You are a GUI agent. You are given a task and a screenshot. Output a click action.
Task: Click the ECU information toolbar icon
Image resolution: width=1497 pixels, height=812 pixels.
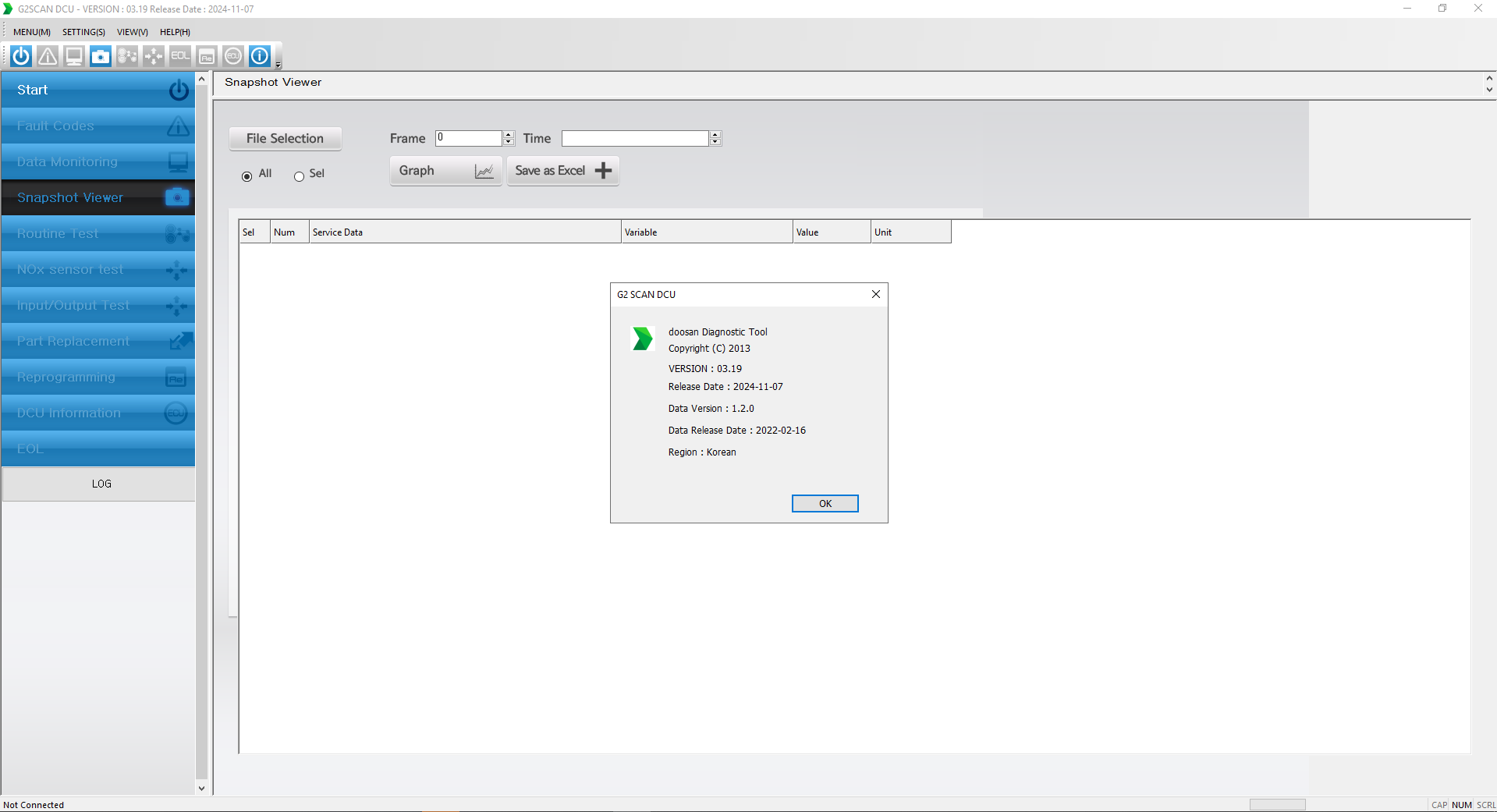pyautogui.click(x=233, y=56)
